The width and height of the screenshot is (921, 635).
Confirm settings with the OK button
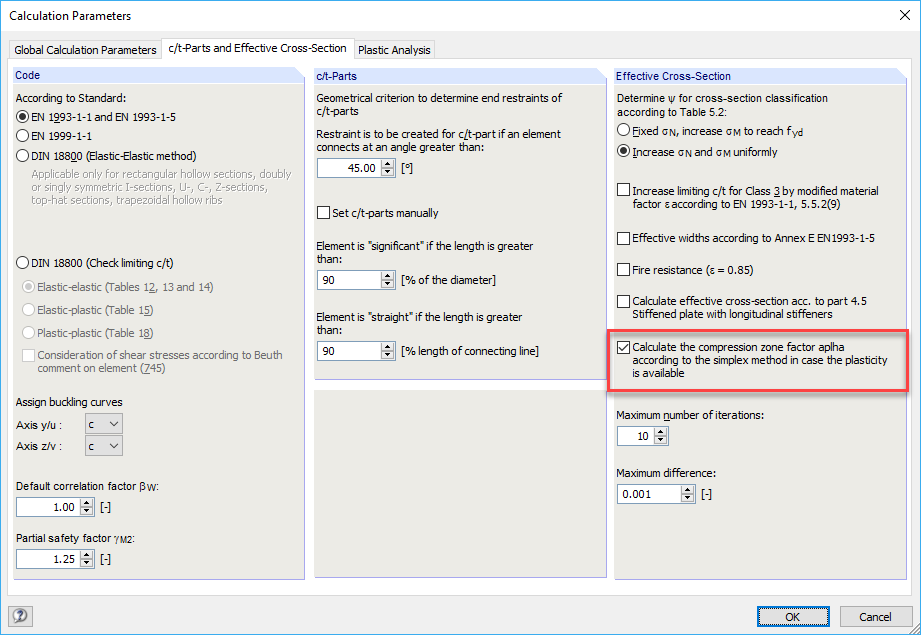pyautogui.click(x=793, y=616)
